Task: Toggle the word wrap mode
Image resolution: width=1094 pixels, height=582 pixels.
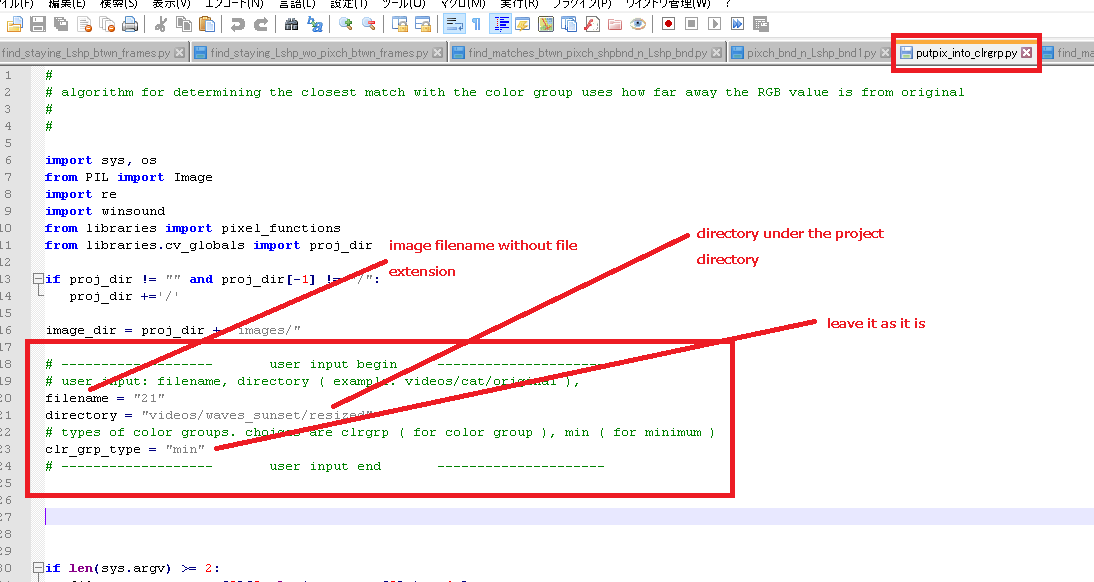Action: pos(452,23)
